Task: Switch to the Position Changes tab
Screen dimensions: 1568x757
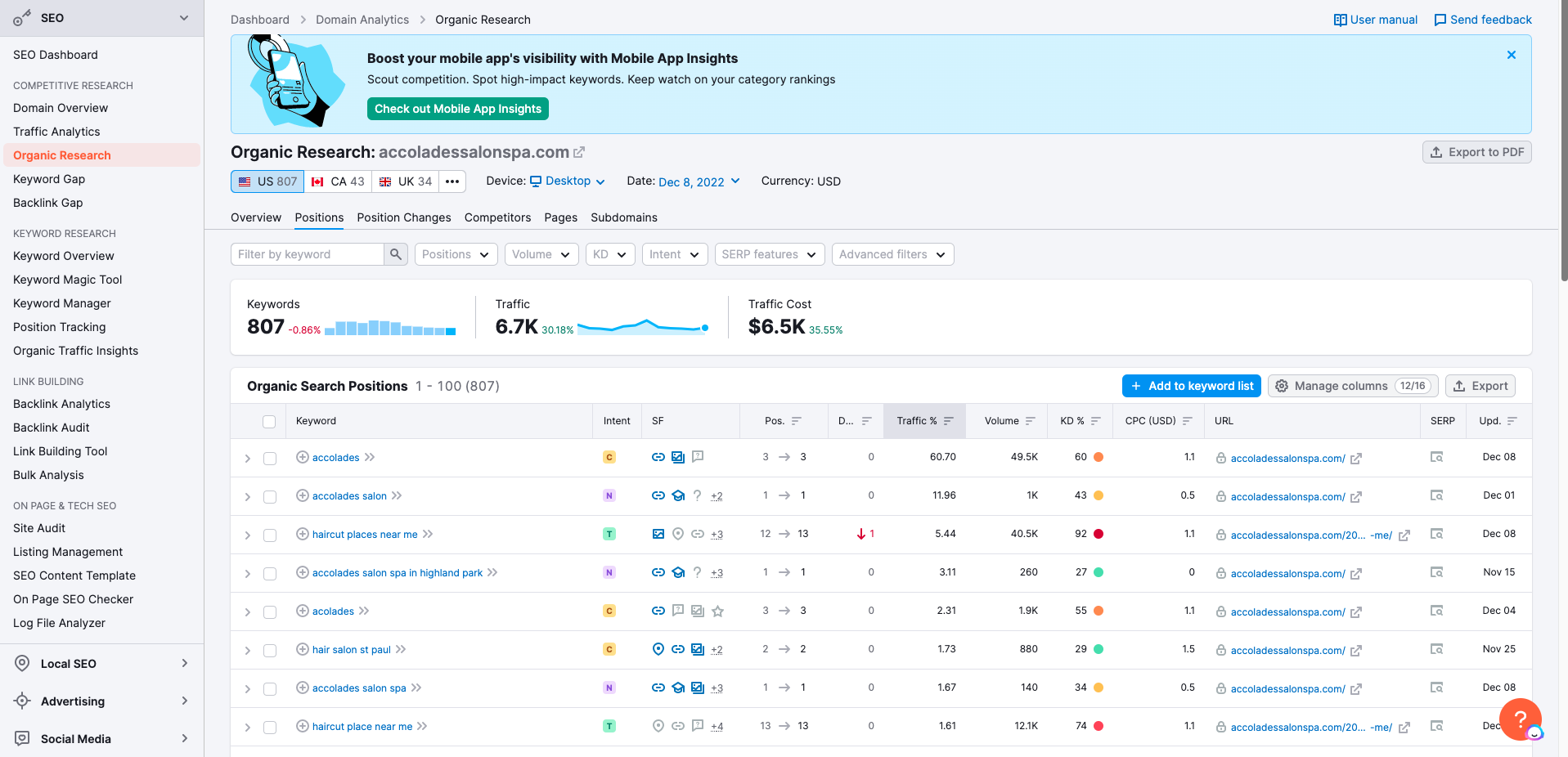Action: pos(403,217)
